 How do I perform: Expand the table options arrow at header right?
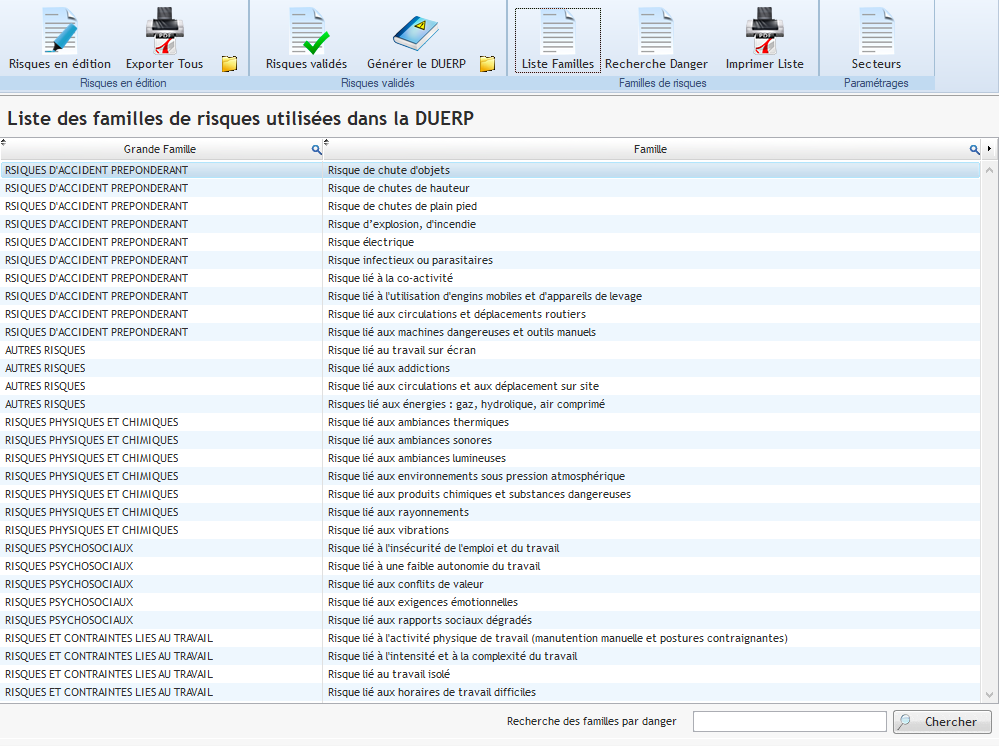[990, 149]
